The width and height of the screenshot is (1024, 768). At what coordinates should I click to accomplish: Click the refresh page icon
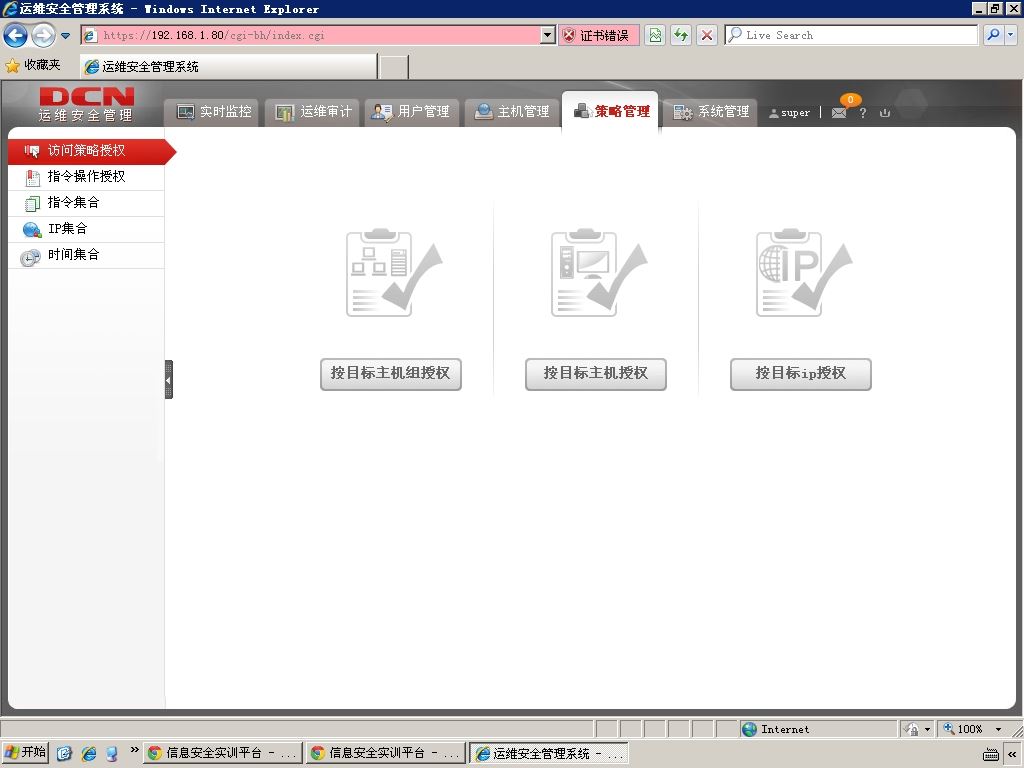[681, 35]
